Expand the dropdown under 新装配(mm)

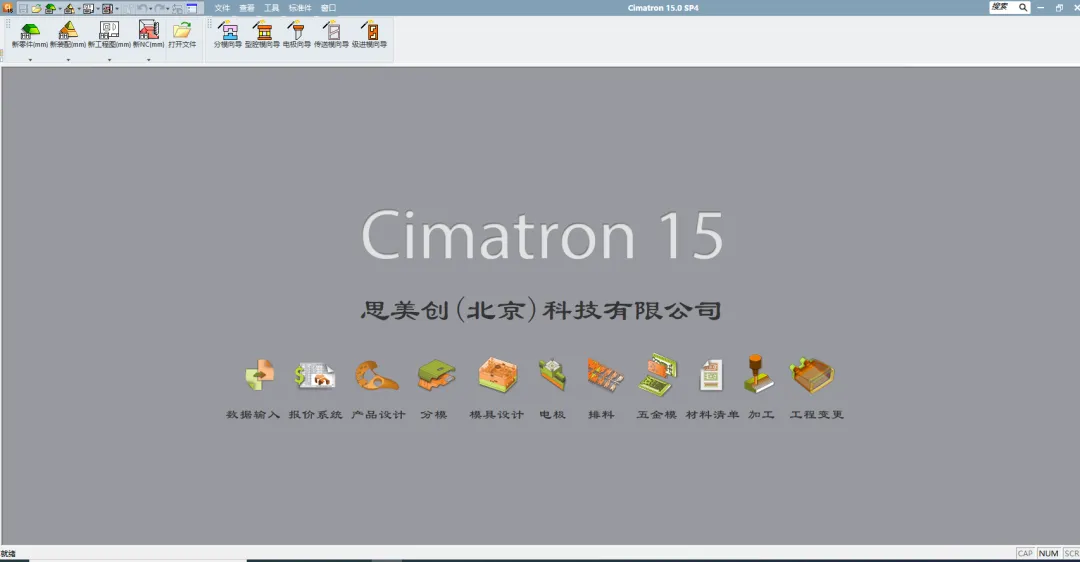[x=68, y=60]
